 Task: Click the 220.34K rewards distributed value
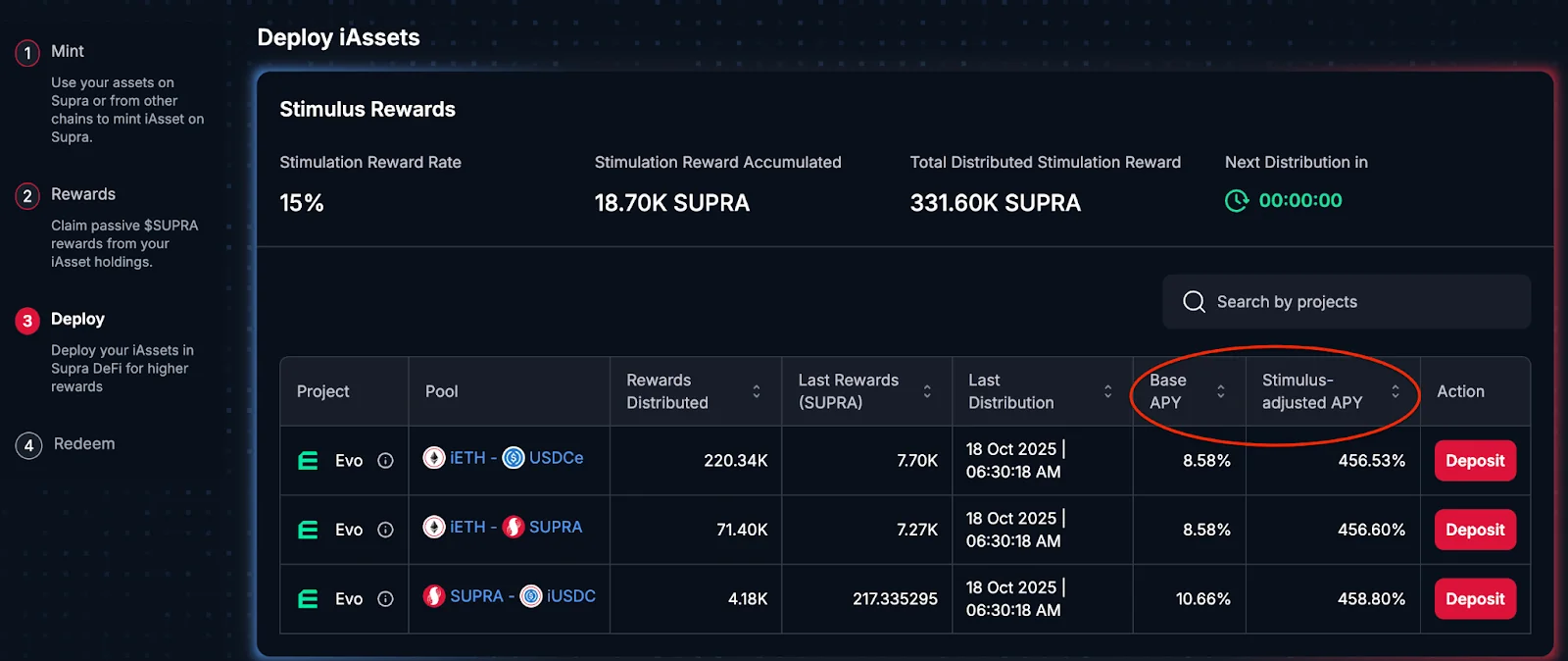[735, 461]
